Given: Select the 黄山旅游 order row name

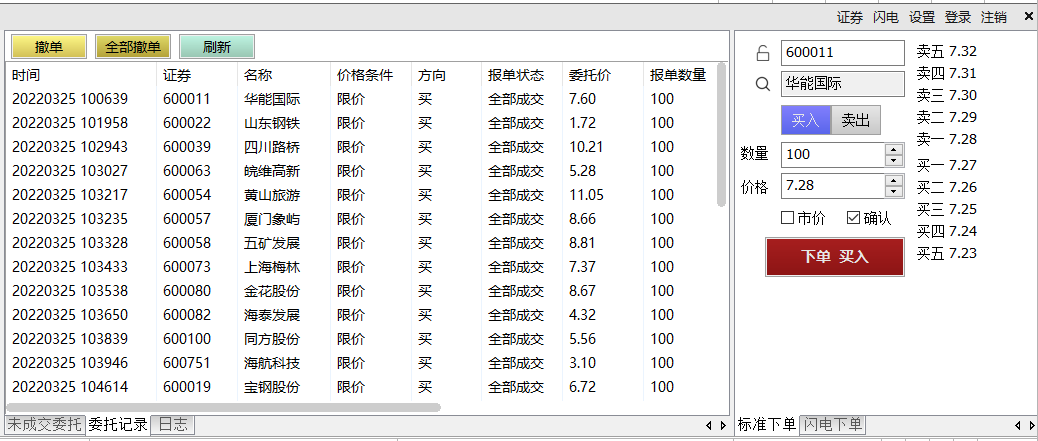Looking at the screenshot, I should point(272,195).
